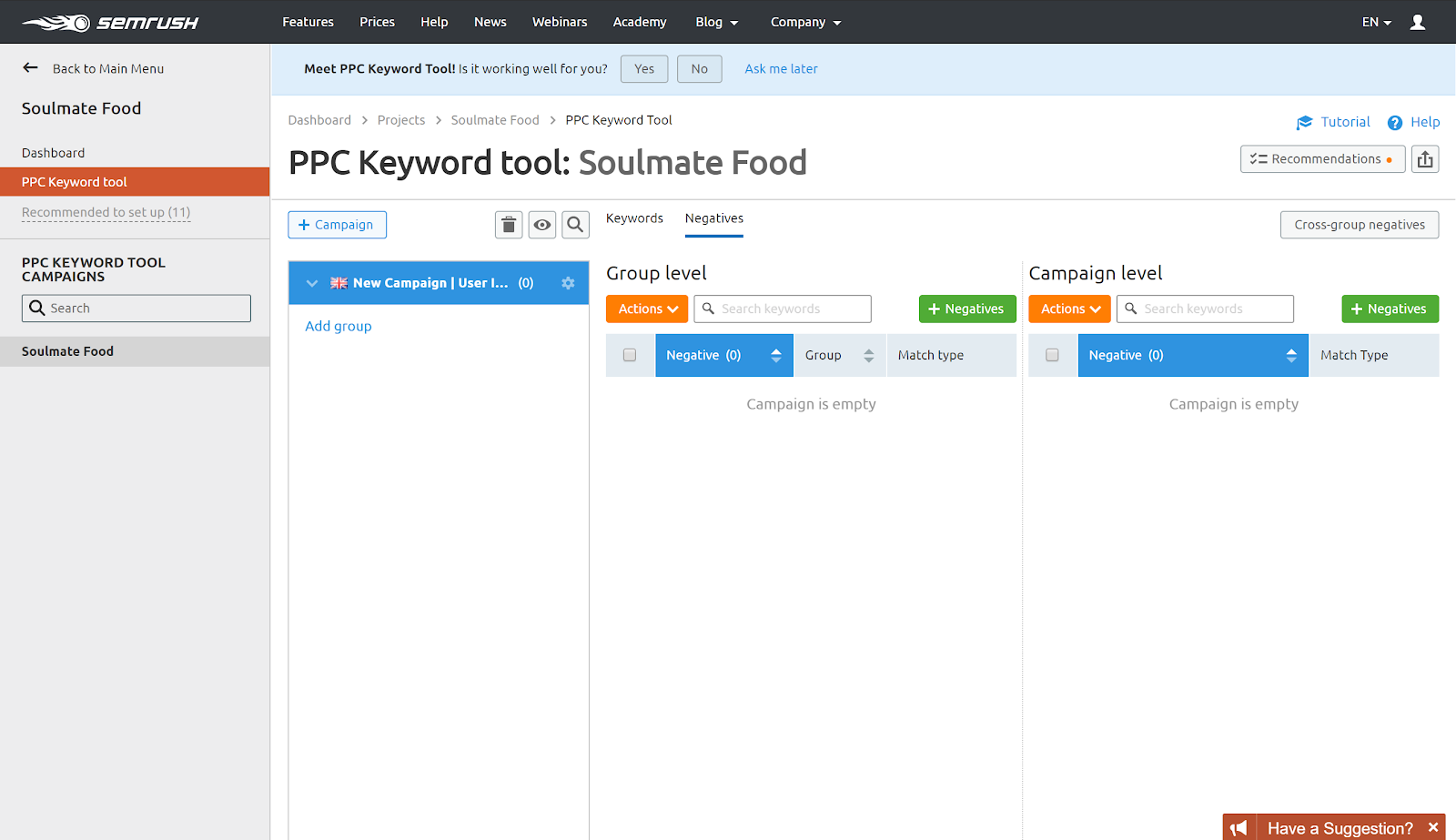
Task: Close the Have a Suggestion bar
Action: point(1433,827)
